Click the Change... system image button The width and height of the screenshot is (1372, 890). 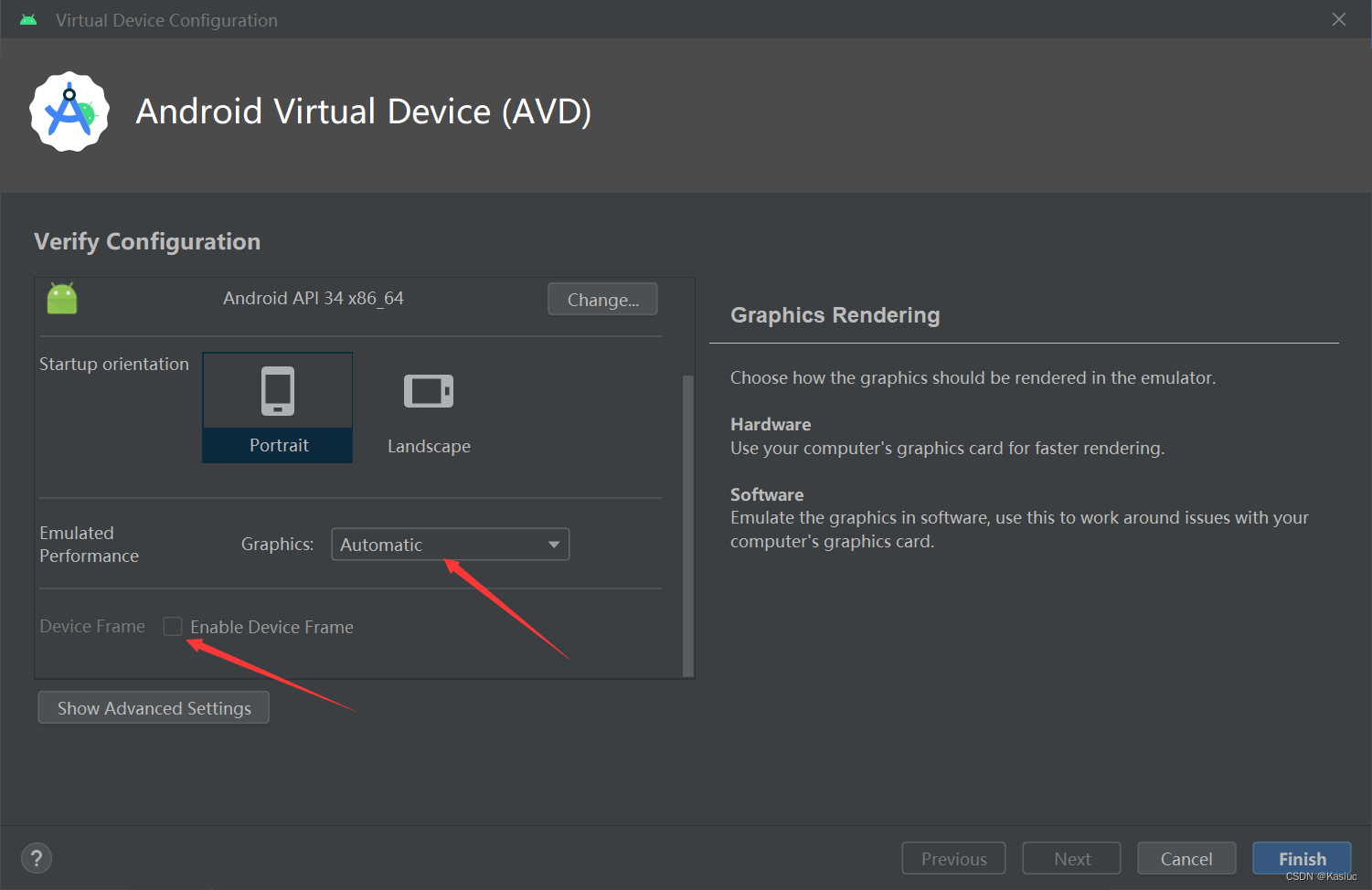[x=602, y=300]
